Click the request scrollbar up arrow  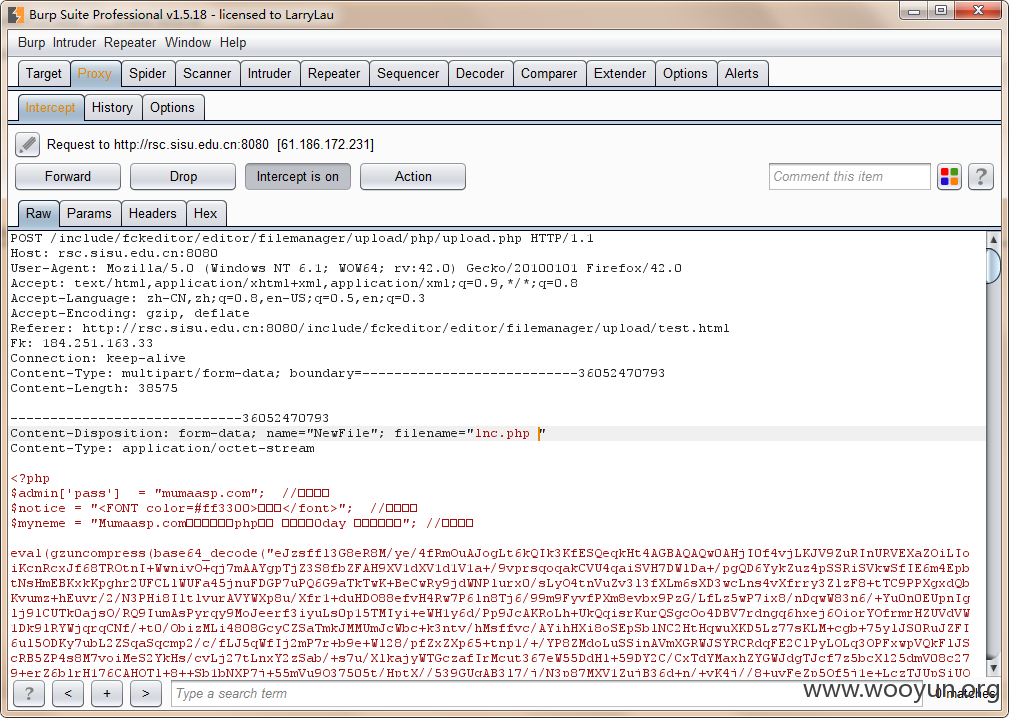[994, 239]
